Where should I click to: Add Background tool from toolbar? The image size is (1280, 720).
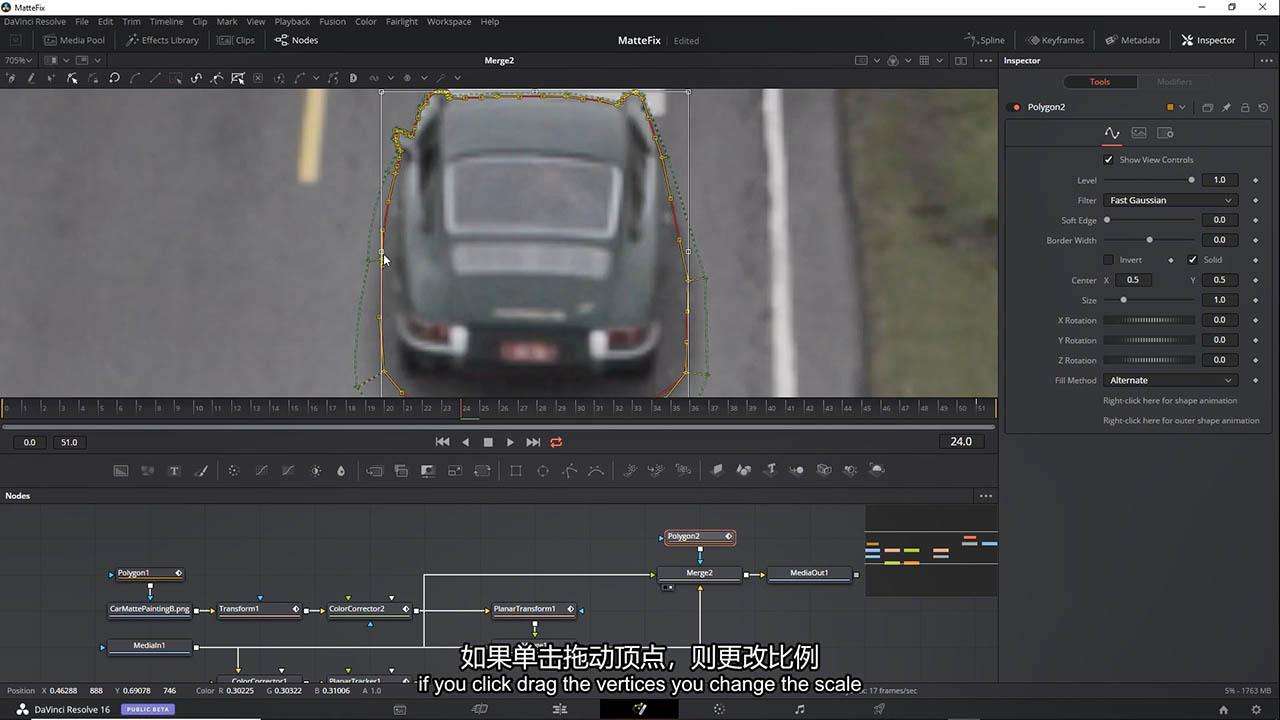121,471
